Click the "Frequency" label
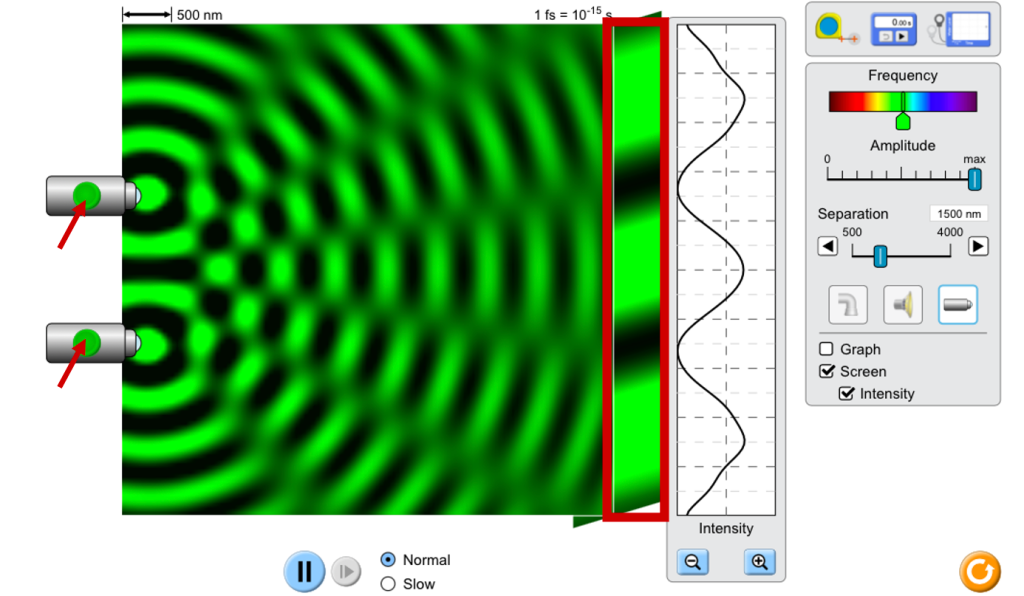The width and height of the screenshot is (1024, 596). coord(903,75)
